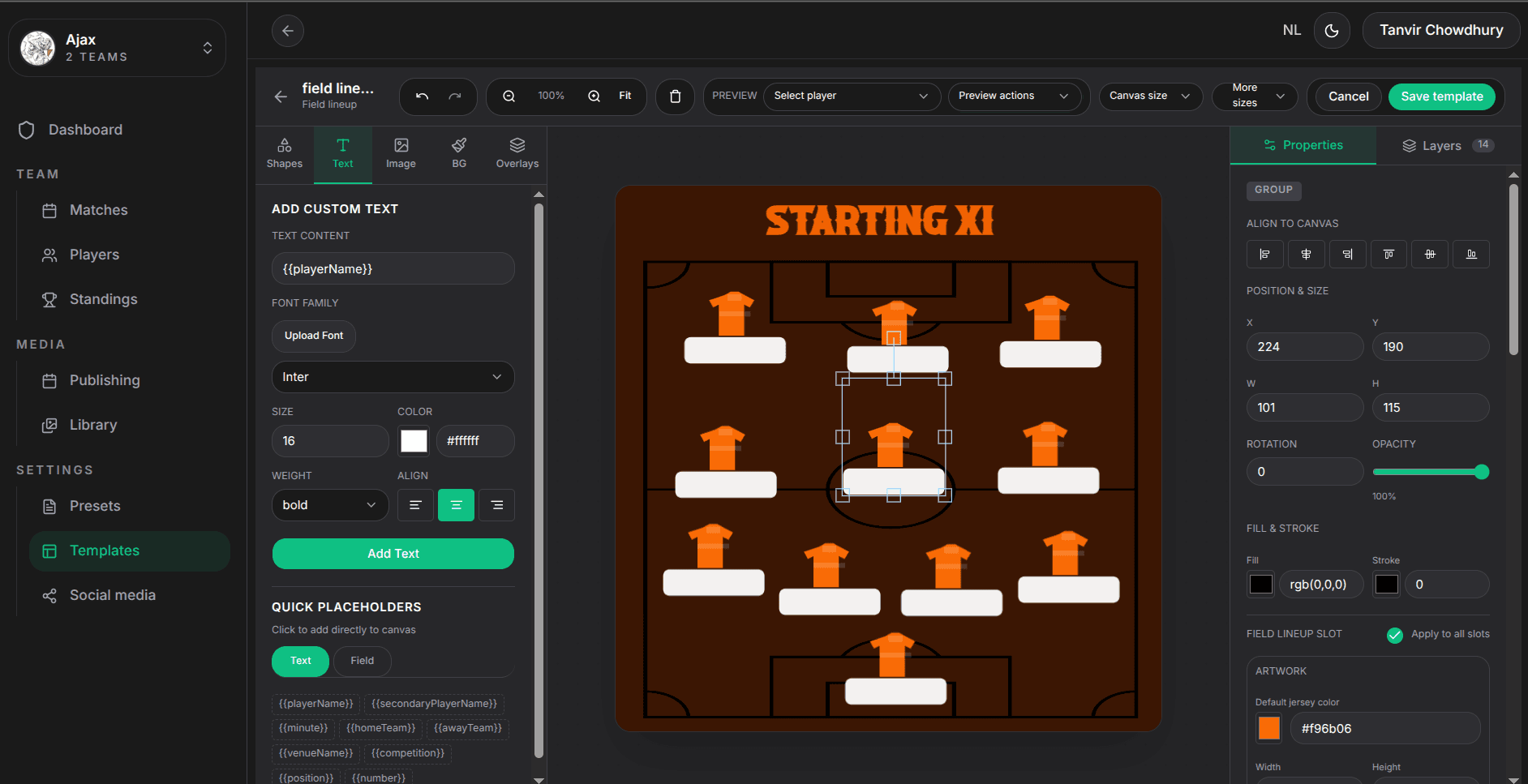1528x784 pixels.
Task: Open the default jersey color swatch
Action: (x=1269, y=729)
